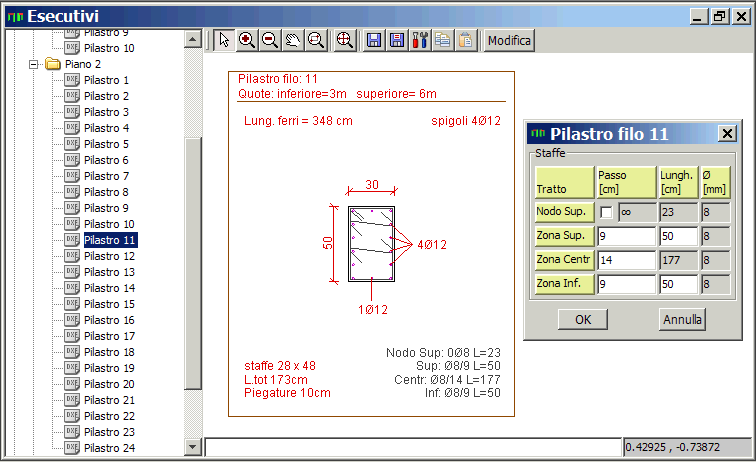Click the DXF icon beside Pilastro 16
The height and width of the screenshot is (462, 756).
[x=72, y=320]
